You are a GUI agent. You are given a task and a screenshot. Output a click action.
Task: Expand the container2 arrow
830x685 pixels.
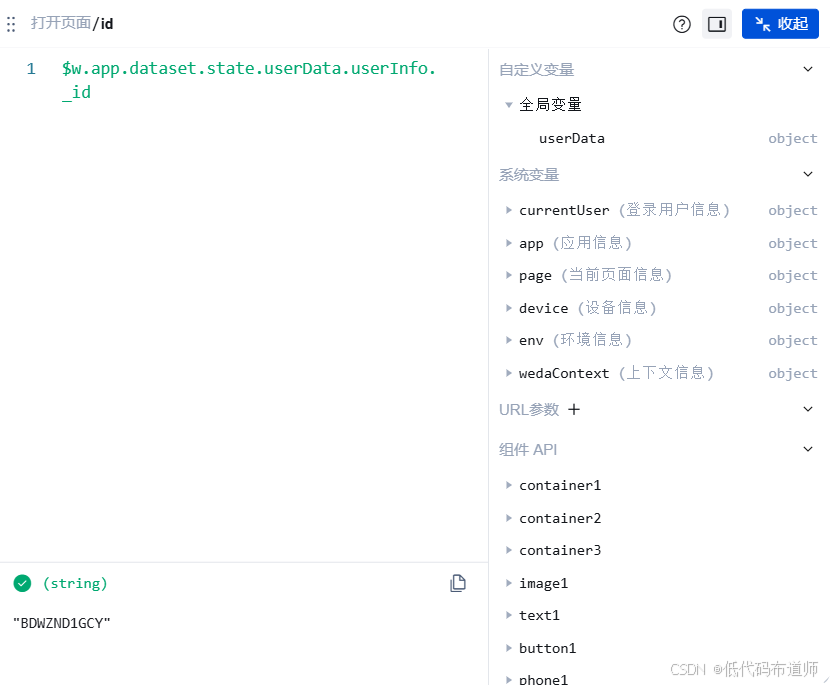pos(509,518)
